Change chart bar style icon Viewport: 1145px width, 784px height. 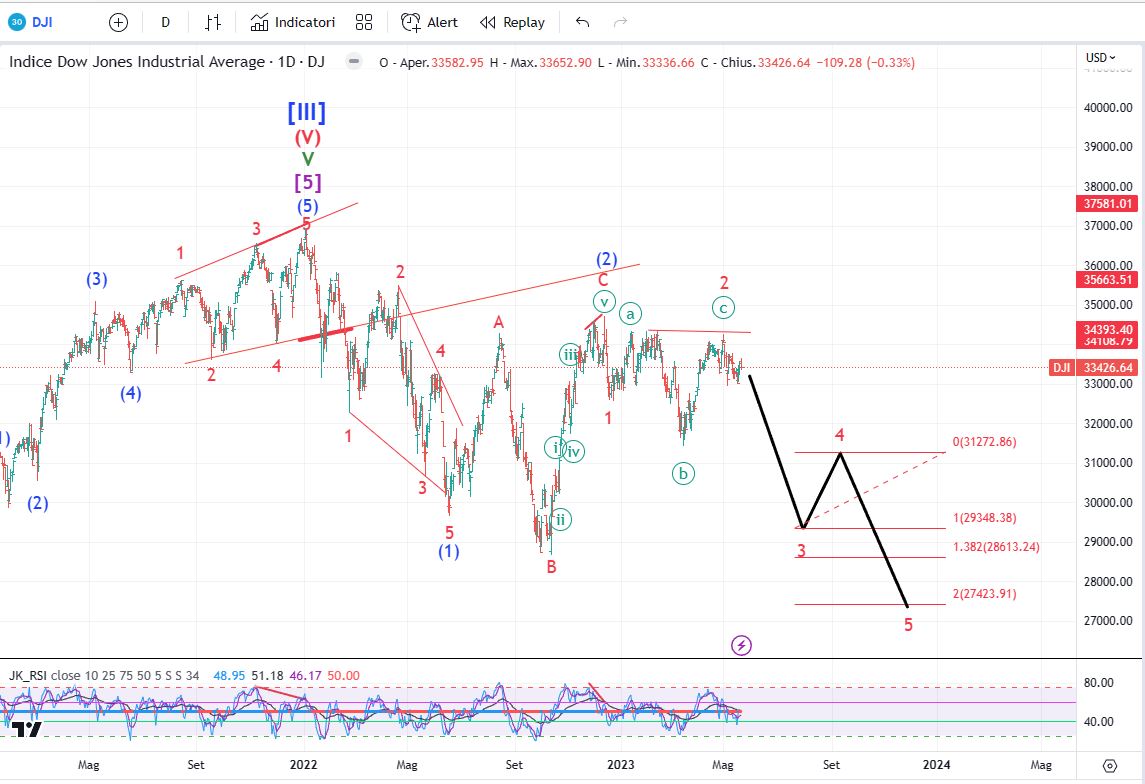click(x=212, y=23)
